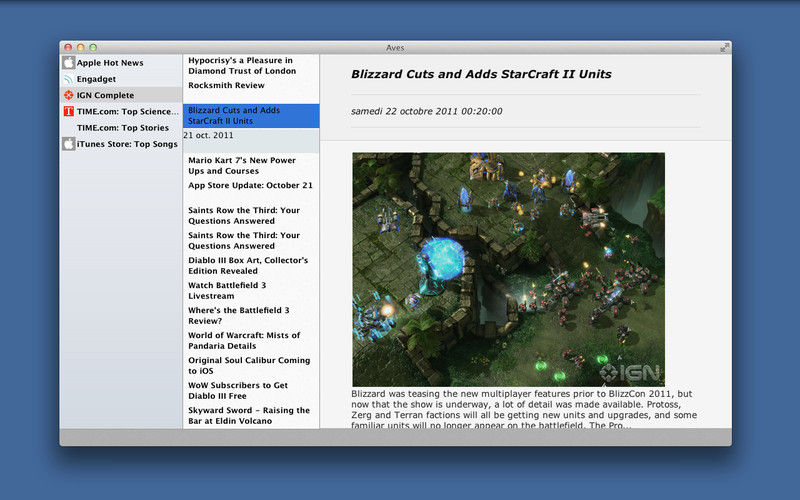Open Original Soul Calibur Coming to iOS article
The image size is (800, 500).
[251, 366]
